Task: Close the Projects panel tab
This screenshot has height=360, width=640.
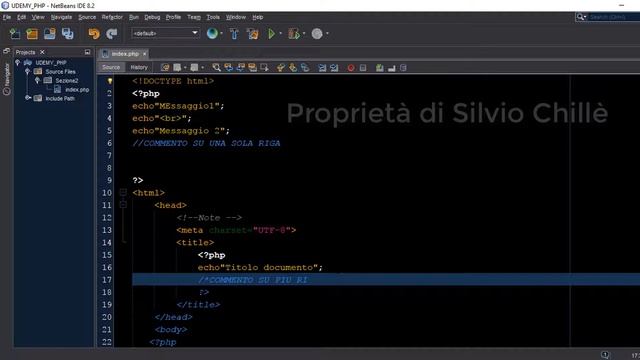Action: (42, 52)
